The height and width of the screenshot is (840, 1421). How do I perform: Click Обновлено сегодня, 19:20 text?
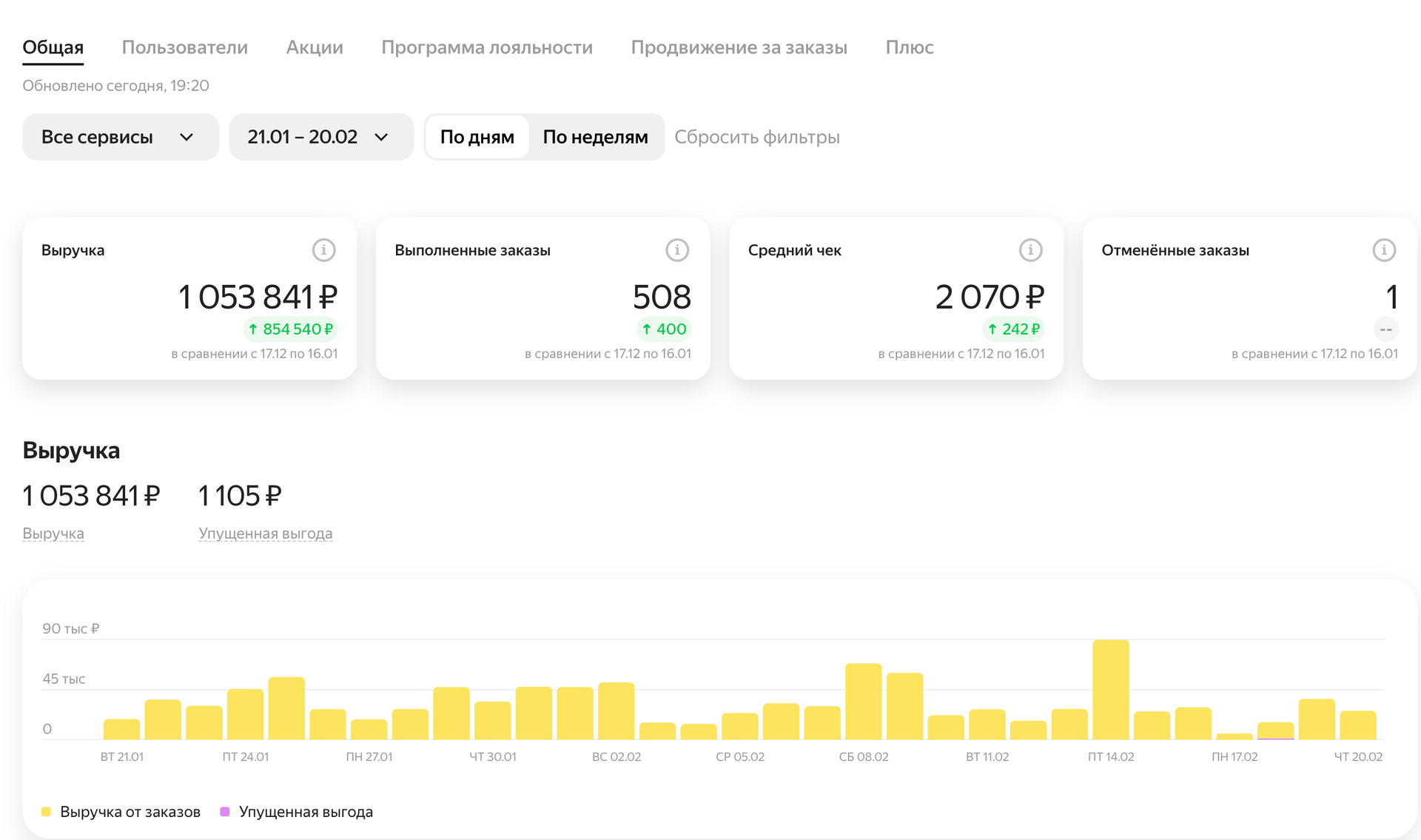pyautogui.click(x=115, y=86)
